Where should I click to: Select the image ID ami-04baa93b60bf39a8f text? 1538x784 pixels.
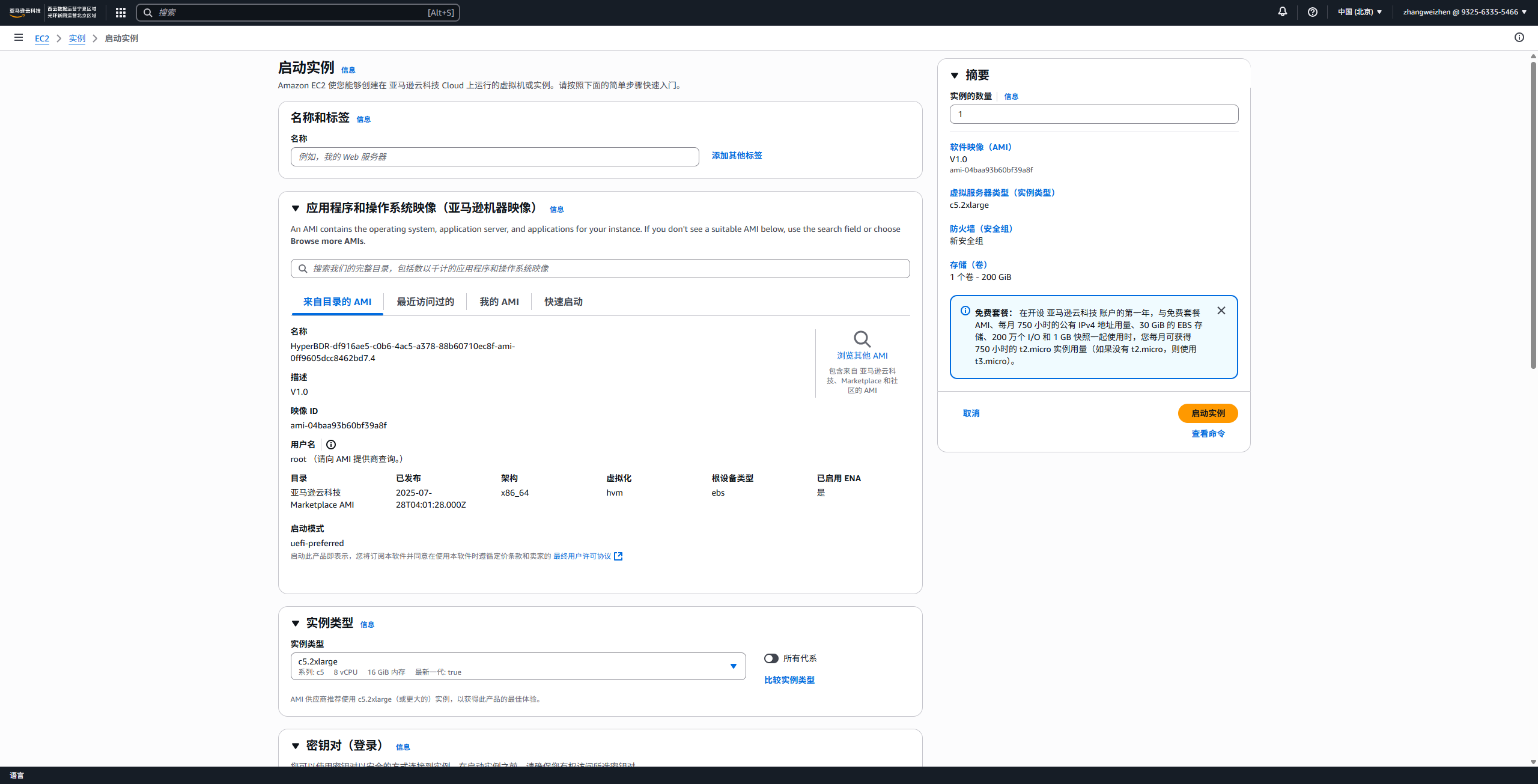coord(338,425)
